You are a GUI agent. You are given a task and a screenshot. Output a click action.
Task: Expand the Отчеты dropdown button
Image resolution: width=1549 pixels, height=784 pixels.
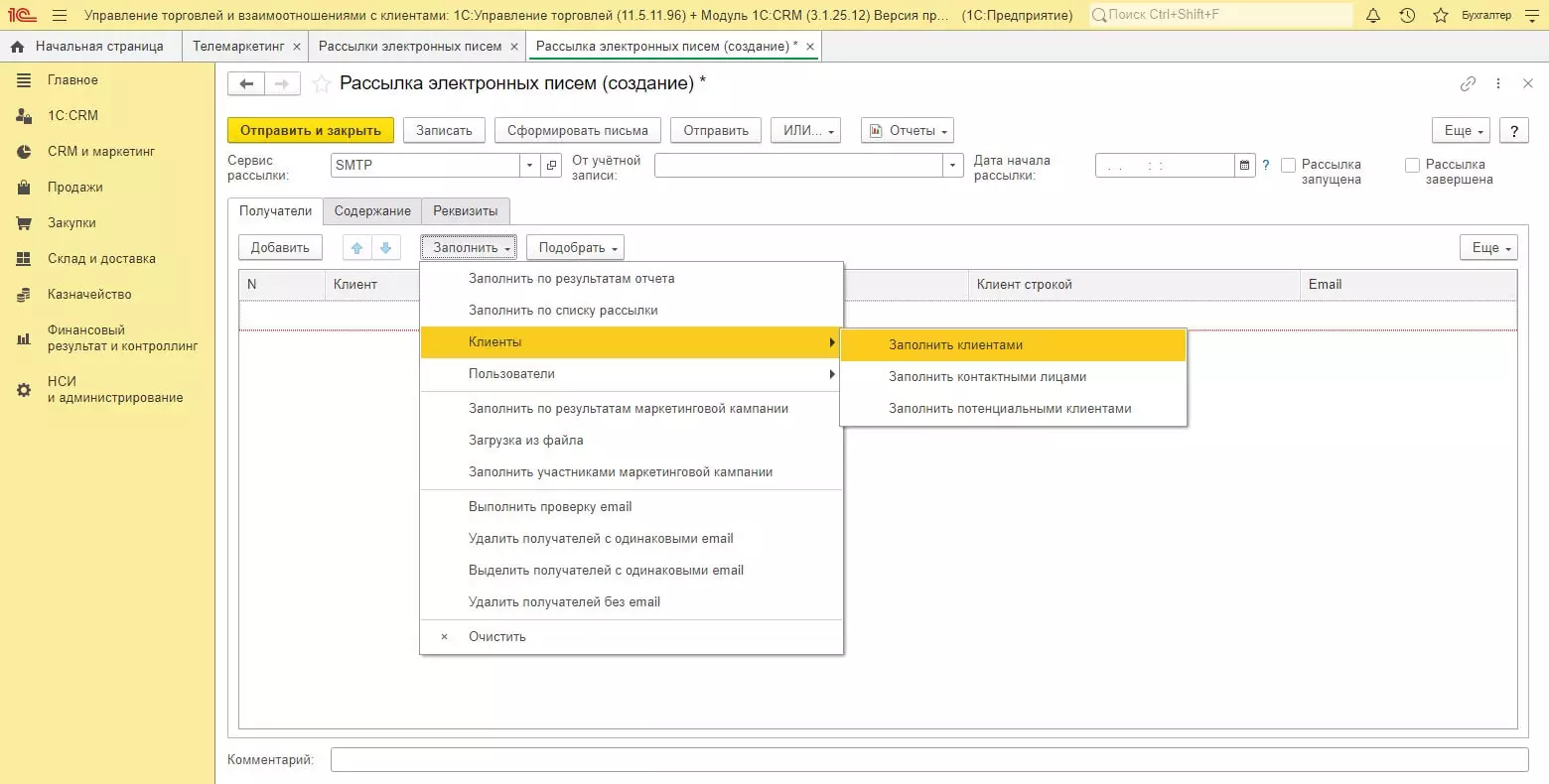pyautogui.click(x=907, y=131)
